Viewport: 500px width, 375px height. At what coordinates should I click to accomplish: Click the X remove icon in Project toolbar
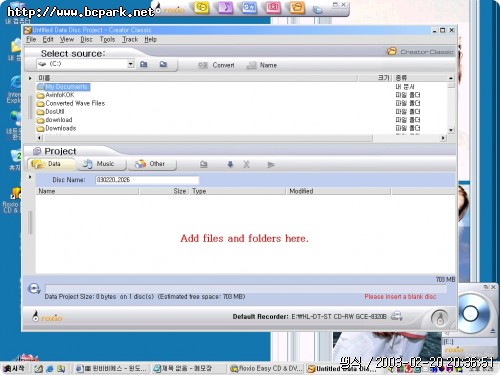tap(246, 164)
